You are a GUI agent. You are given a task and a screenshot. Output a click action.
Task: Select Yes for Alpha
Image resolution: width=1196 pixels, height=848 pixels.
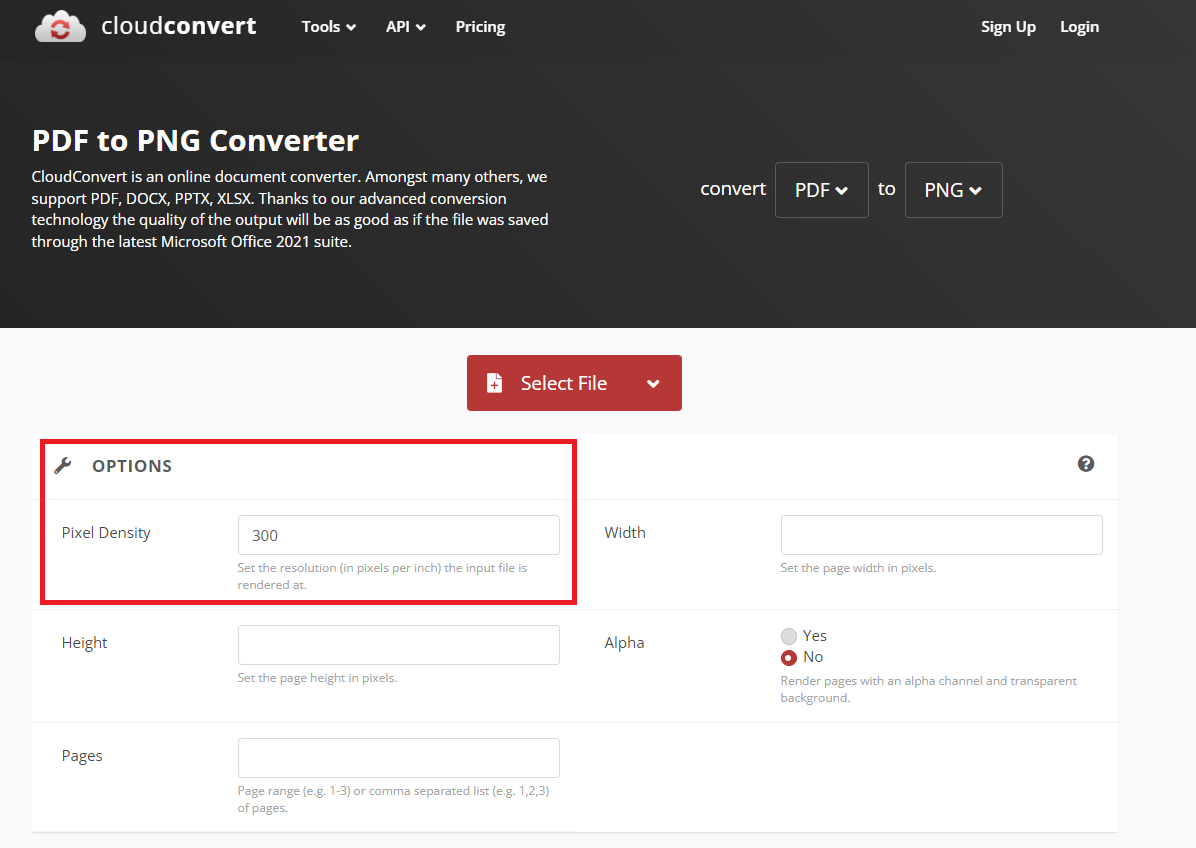(x=789, y=636)
